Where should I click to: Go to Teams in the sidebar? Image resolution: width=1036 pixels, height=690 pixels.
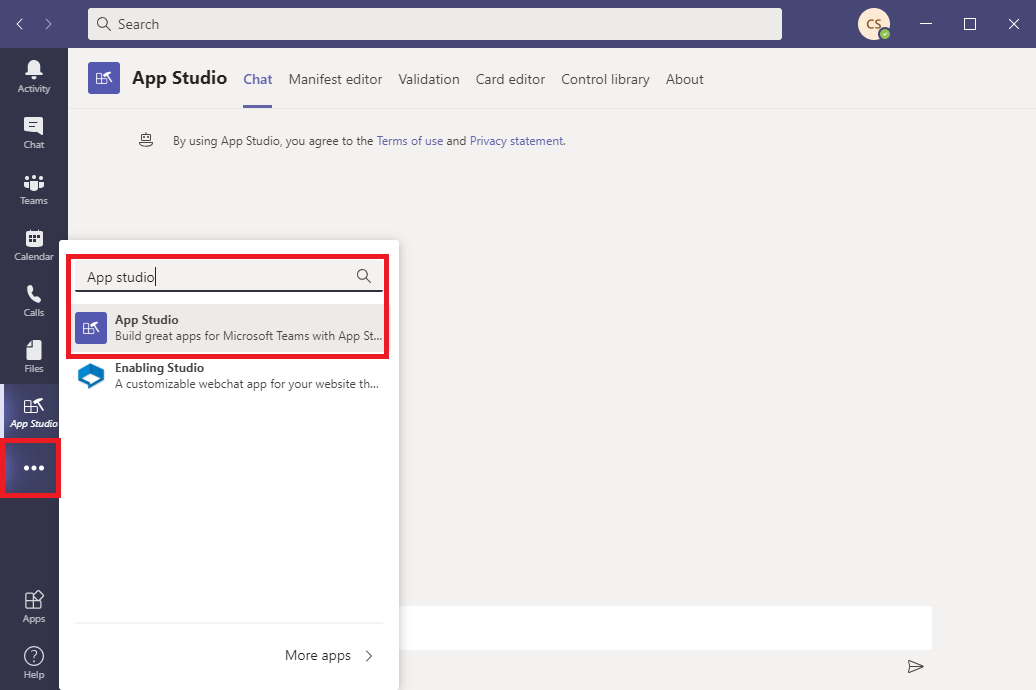click(x=34, y=189)
